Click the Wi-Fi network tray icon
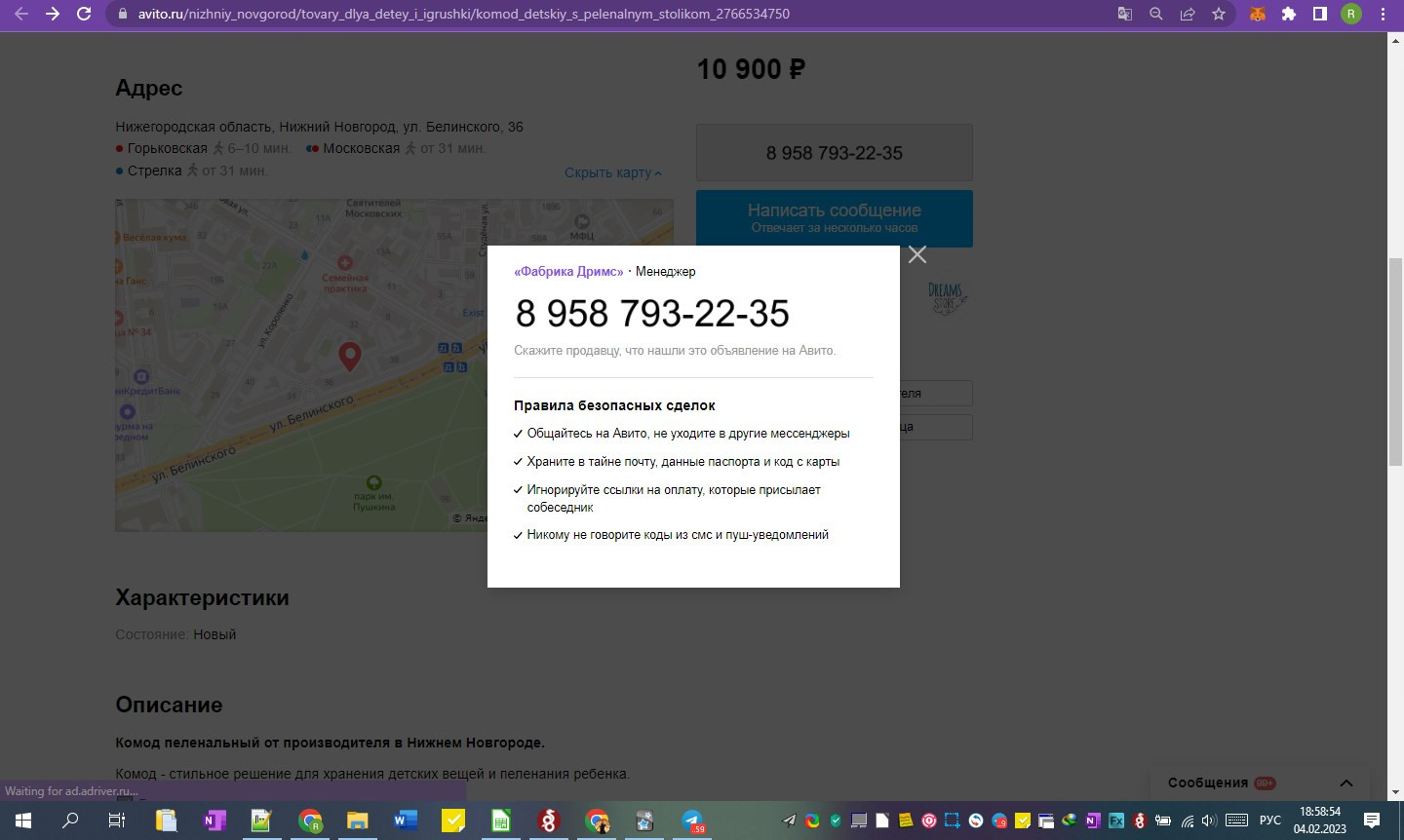 pos(1187,821)
